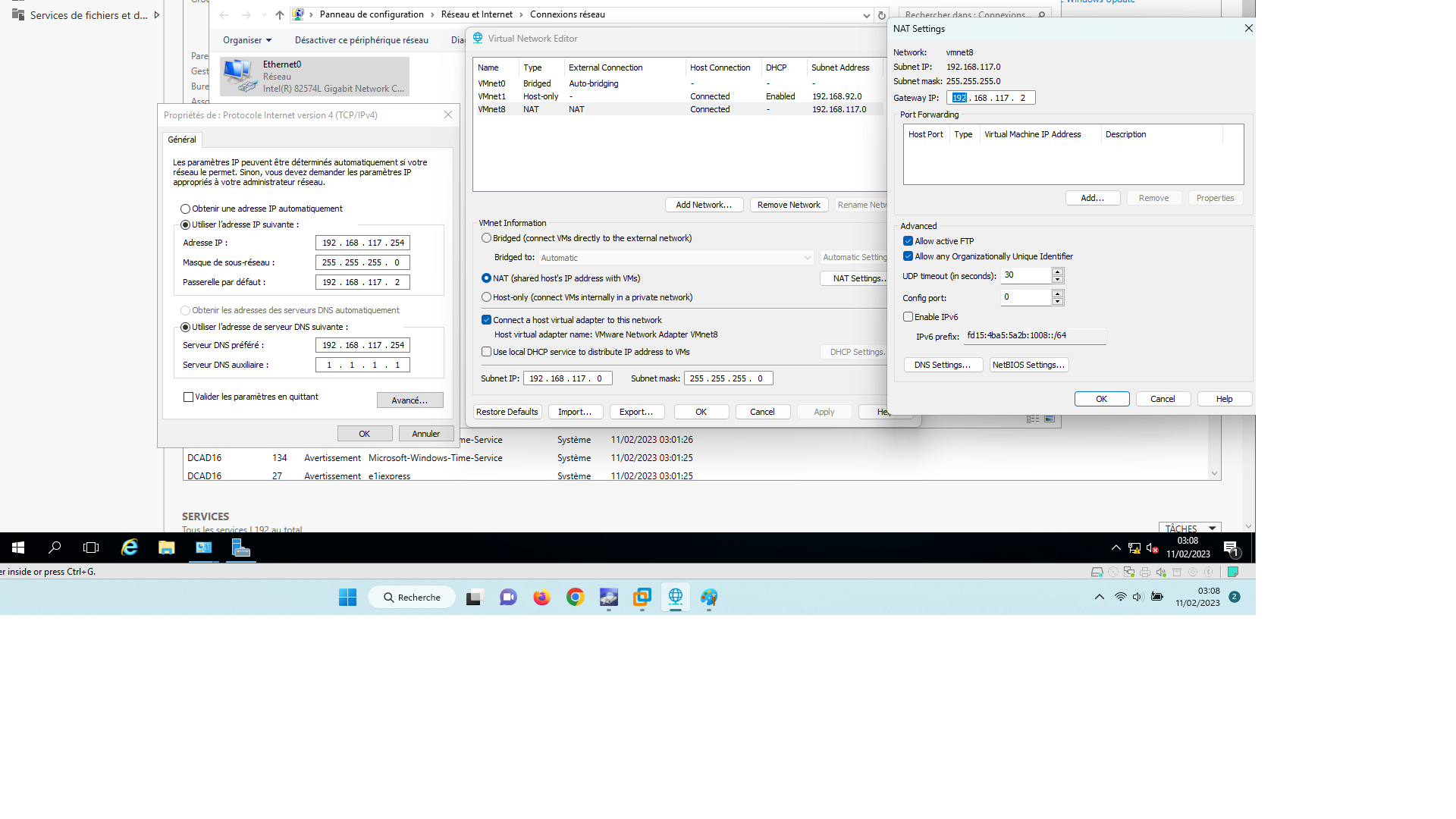1456x819 pixels.
Task: Click guest network tray icon
Action: (1134, 548)
